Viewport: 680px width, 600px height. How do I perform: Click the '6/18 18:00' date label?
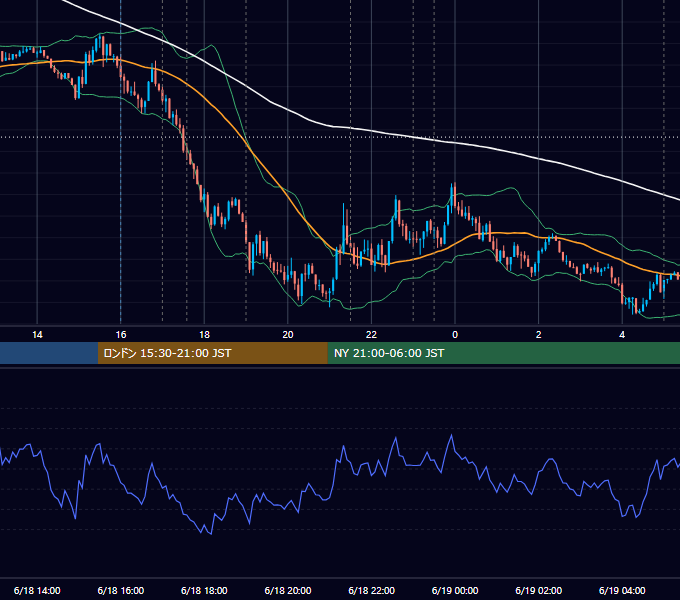(x=204, y=590)
